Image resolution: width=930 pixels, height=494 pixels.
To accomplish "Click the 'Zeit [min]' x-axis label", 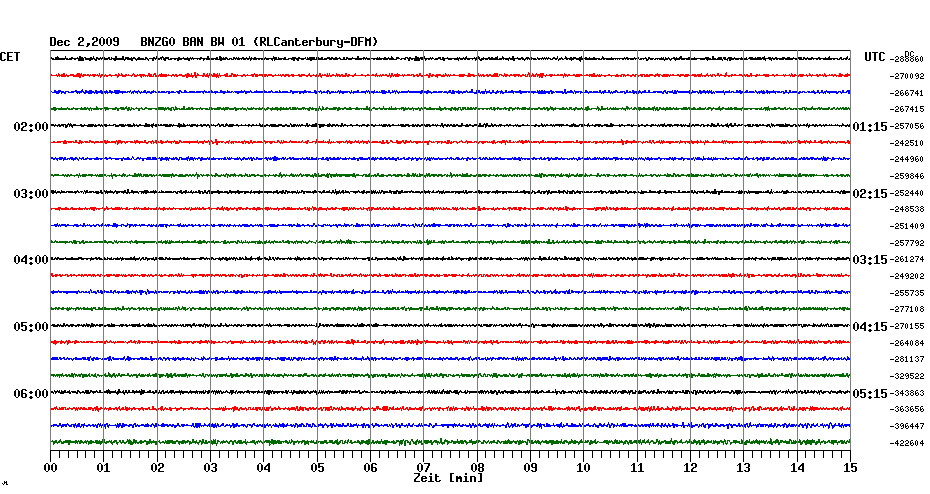I will pyautogui.click(x=448, y=478).
